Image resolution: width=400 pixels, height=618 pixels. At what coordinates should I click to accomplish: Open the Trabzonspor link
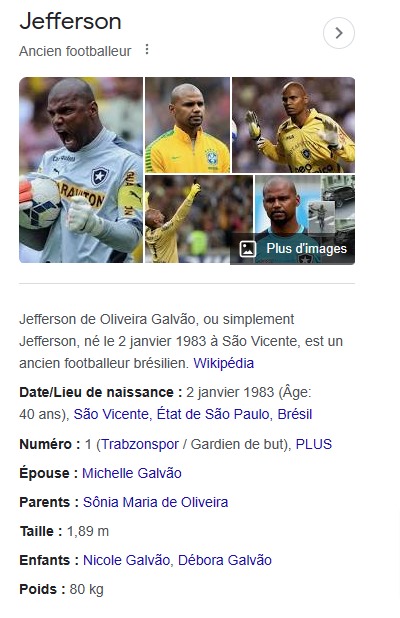point(140,444)
